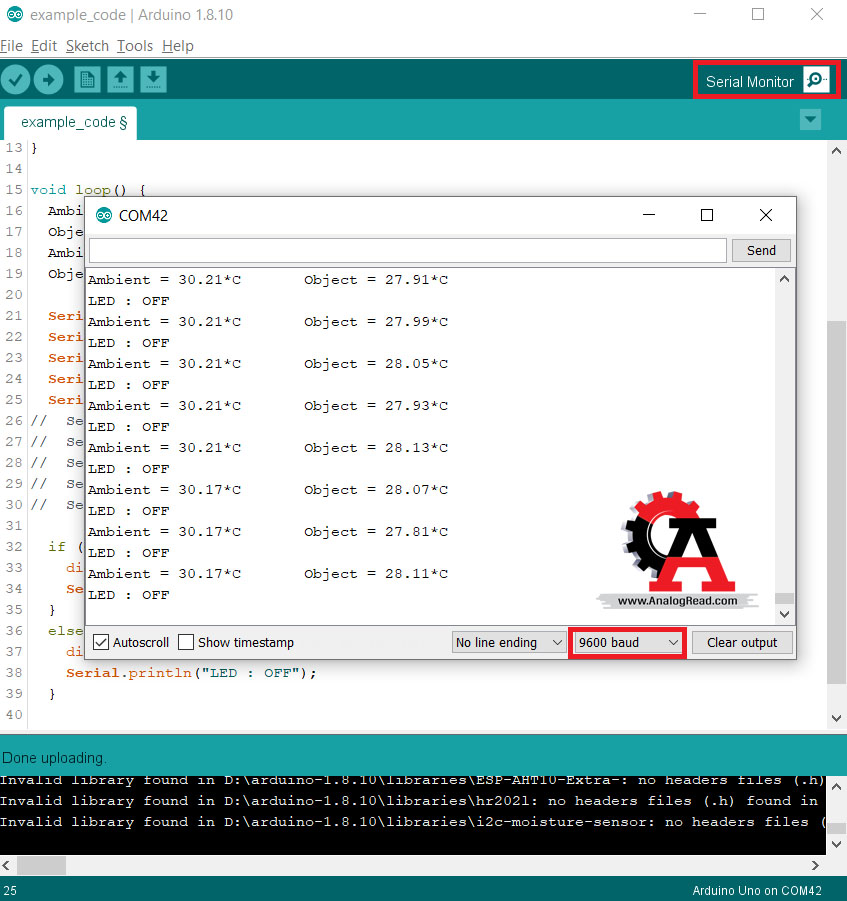The height and width of the screenshot is (901, 847).
Task: Click the Upload arrow icon
Action: pyautogui.click(x=48, y=79)
